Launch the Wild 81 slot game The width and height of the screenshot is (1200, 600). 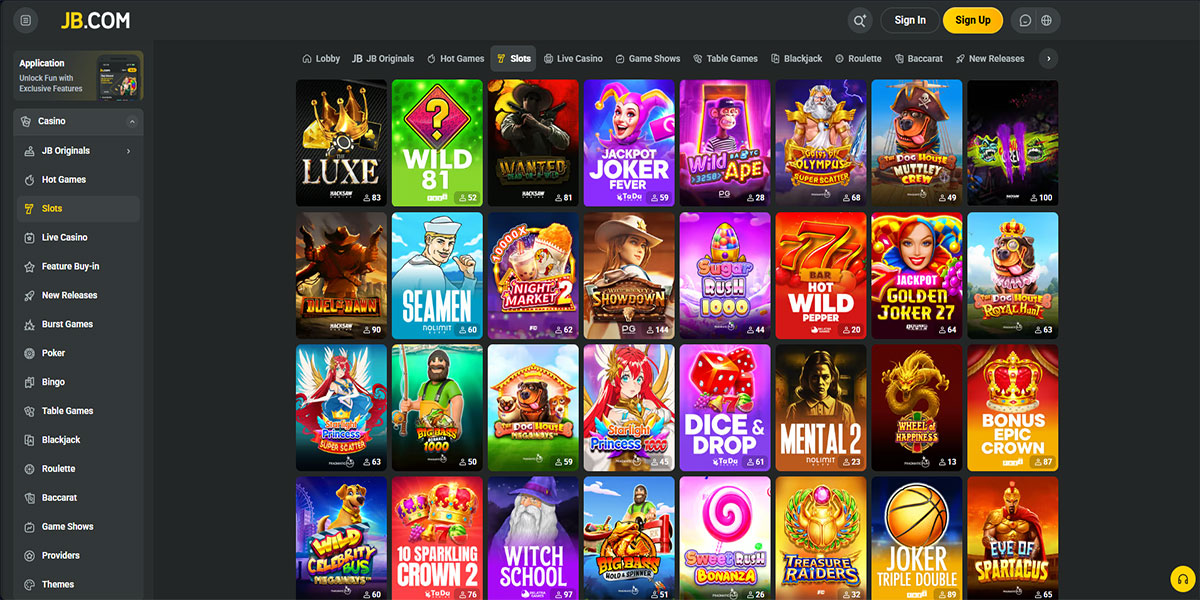[437, 143]
